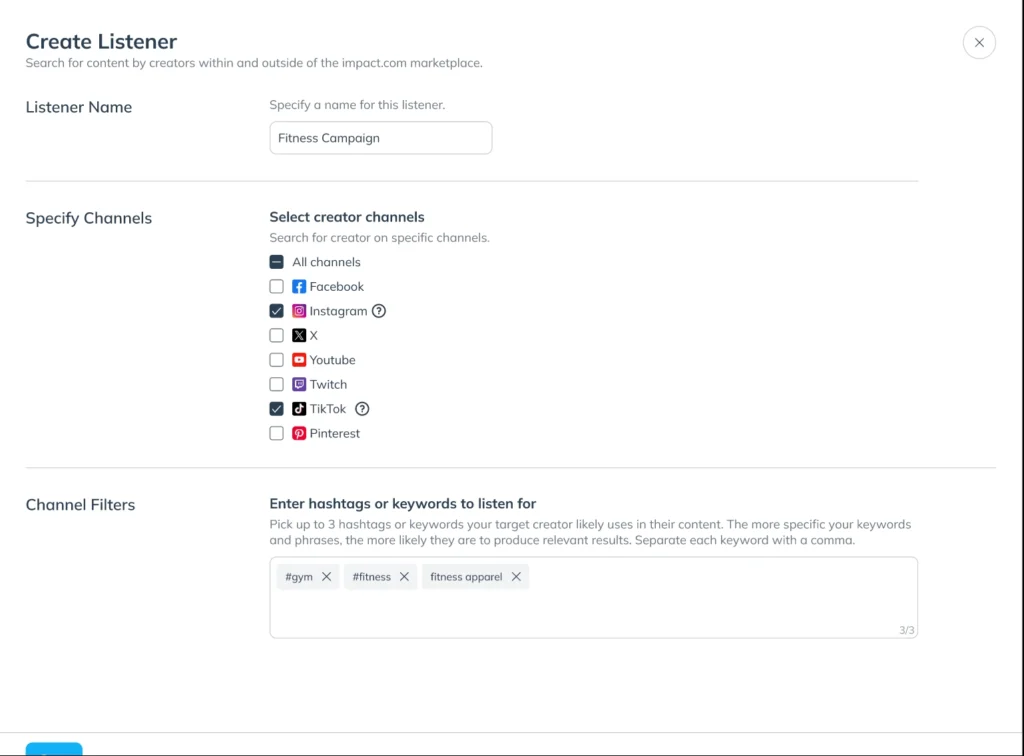Enable the Youtube channel checkbox
Viewport: 1024px width, 756px height.
point(276,360)
